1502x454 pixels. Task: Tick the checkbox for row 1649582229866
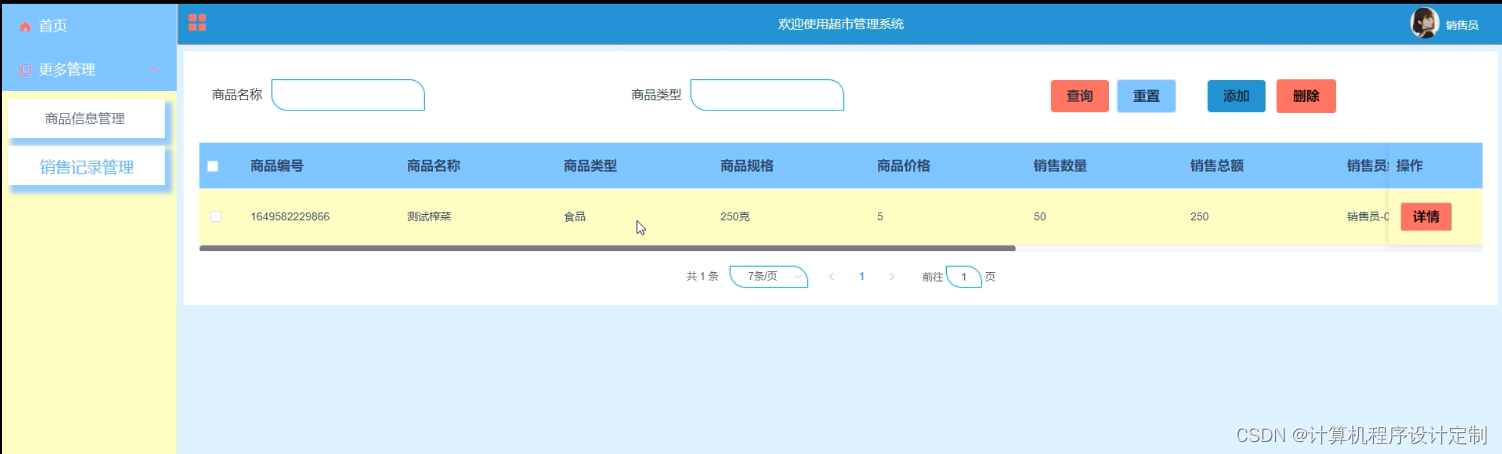pos(215,216)
